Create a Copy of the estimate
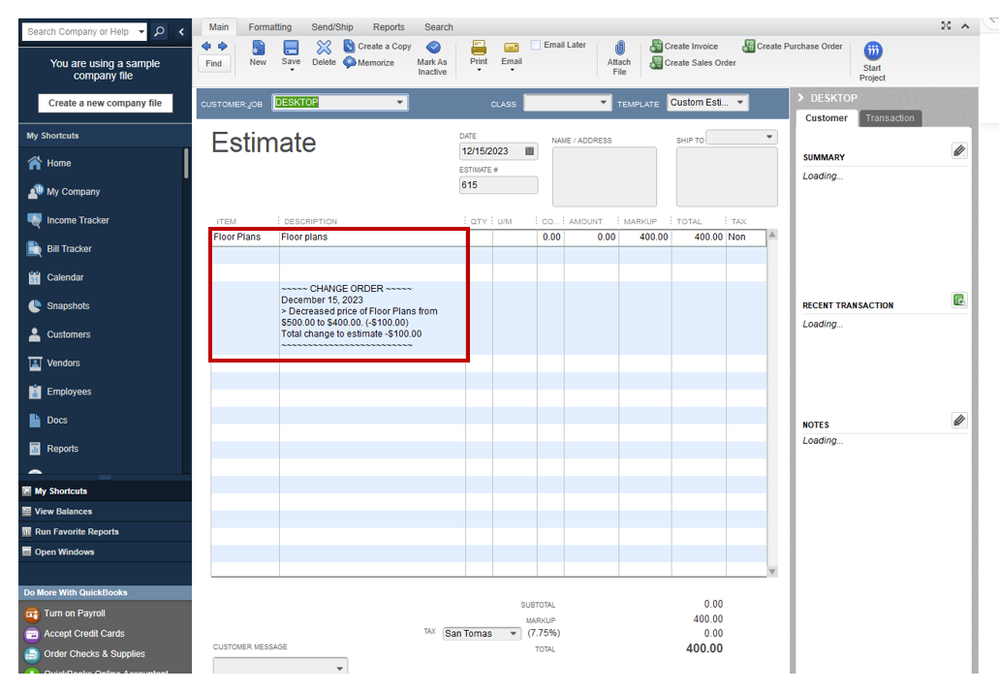The width and height of the screenshot is (999, 695). coord(378,46)
